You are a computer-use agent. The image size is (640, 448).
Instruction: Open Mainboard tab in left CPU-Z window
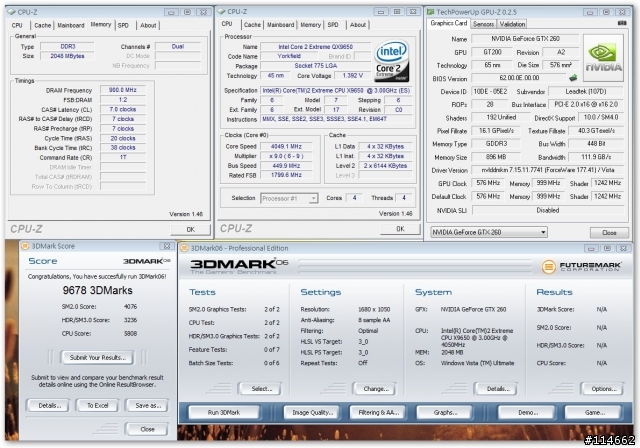71,25
